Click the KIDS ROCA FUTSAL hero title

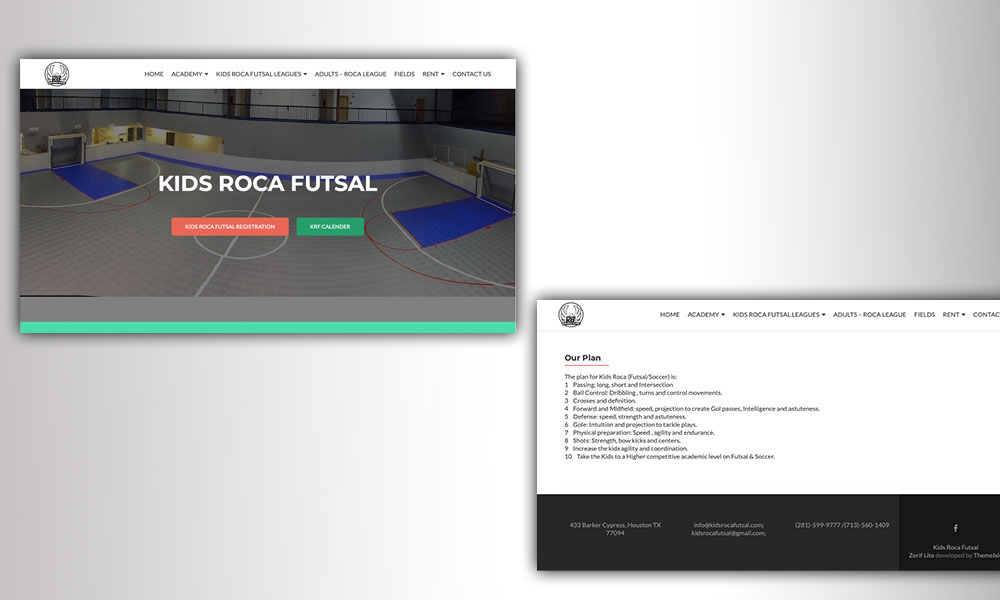coord(268,184)
